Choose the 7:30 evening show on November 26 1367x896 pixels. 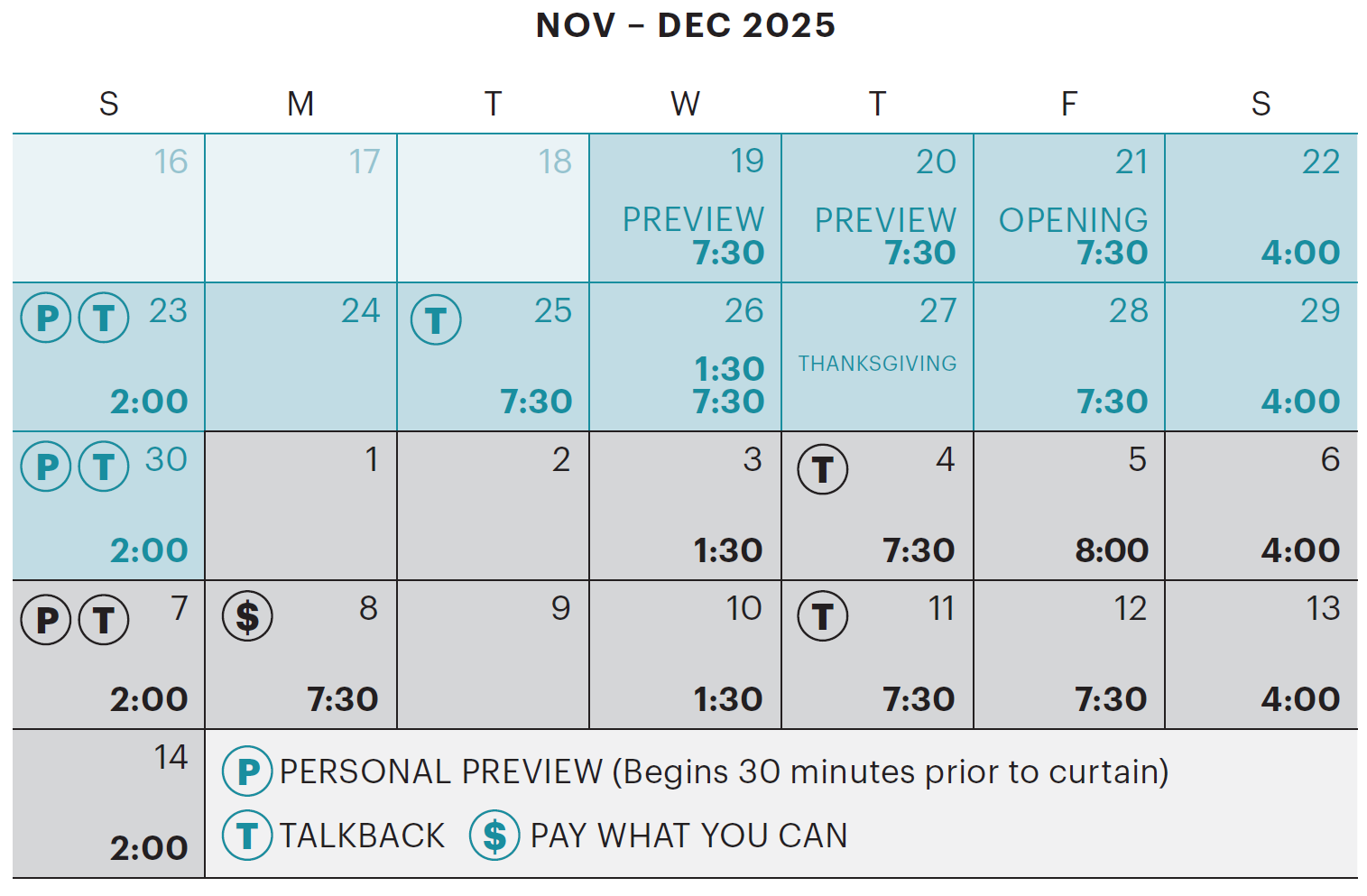point(728,402)
